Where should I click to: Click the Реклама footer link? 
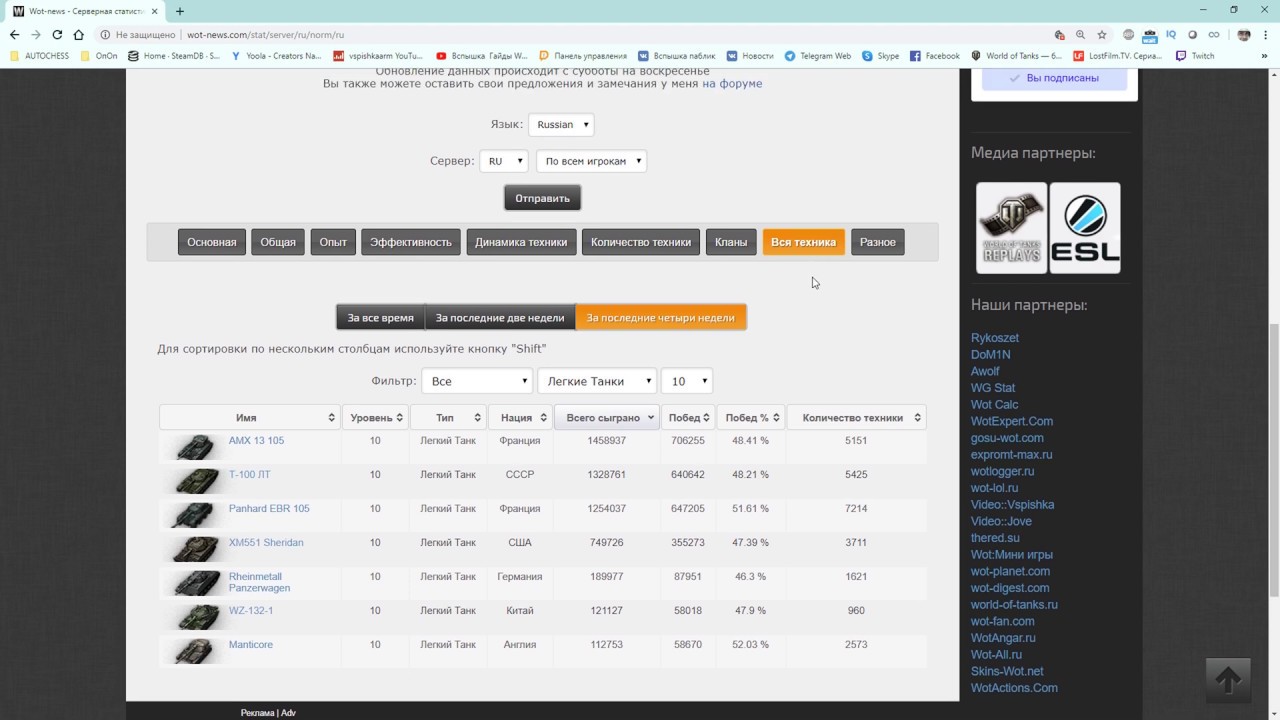[257, 713]
